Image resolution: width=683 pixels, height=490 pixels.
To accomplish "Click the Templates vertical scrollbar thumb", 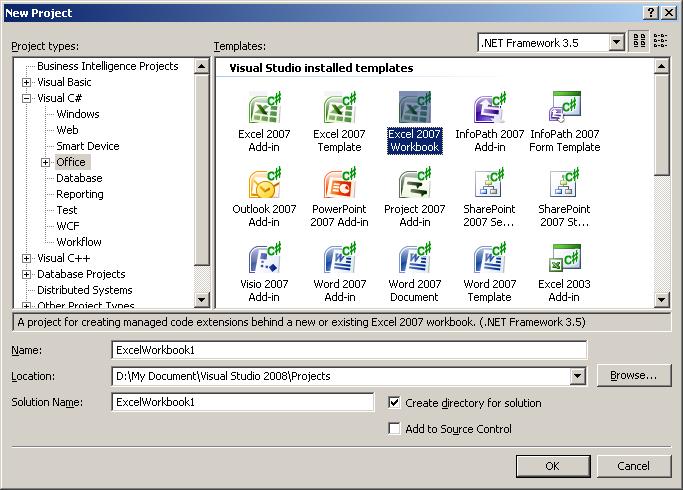I will pos(662,125).
